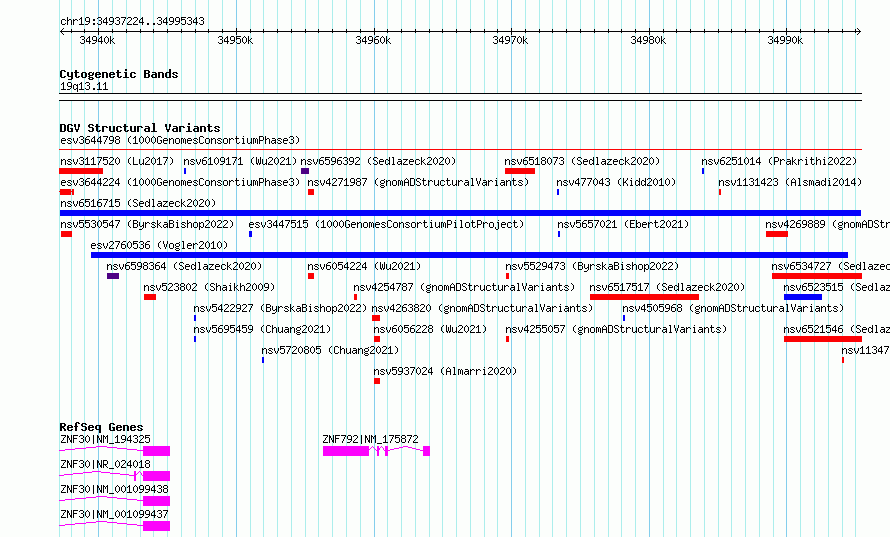Image resolution: width=890 pixels, height=537 pixels.
Task: Select the large ZNF792 exon block
Action: pyautogui.click(x=346, y=451)
